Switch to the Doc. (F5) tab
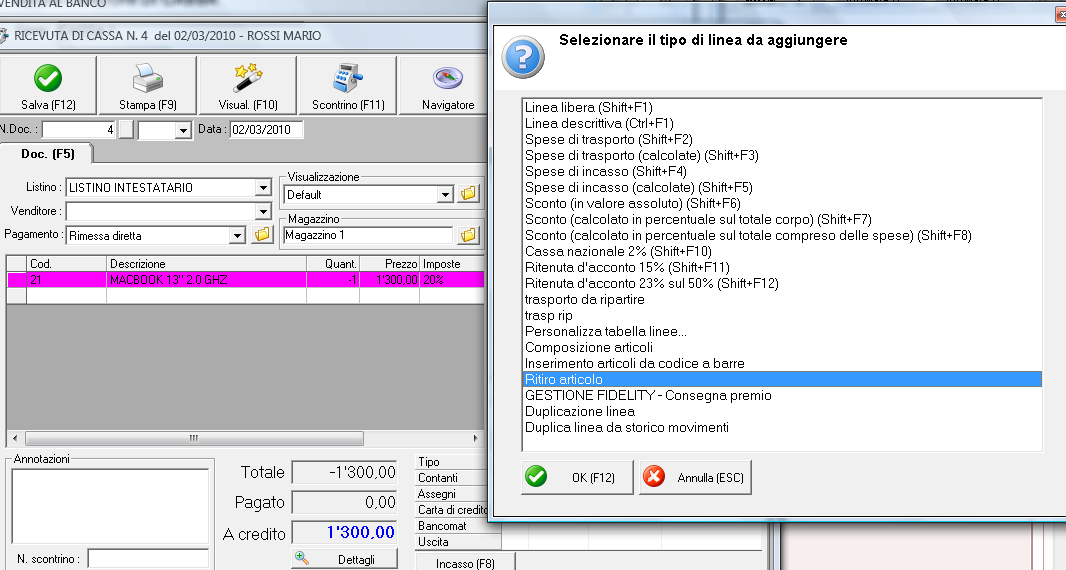 [x=47, y=154]
